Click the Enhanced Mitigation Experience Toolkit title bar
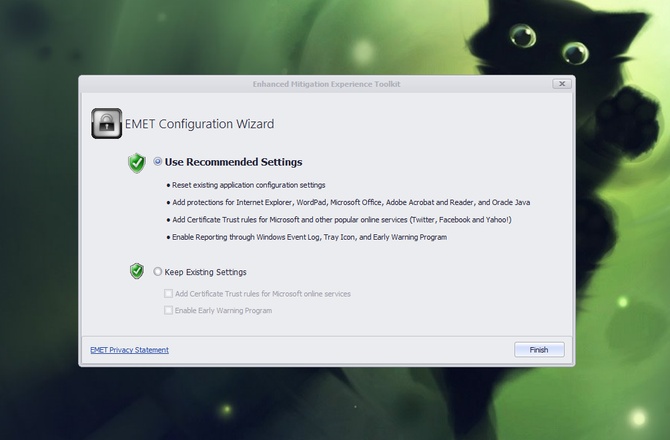Viewport: 670px width, 440px height. (x=326, y=84)
